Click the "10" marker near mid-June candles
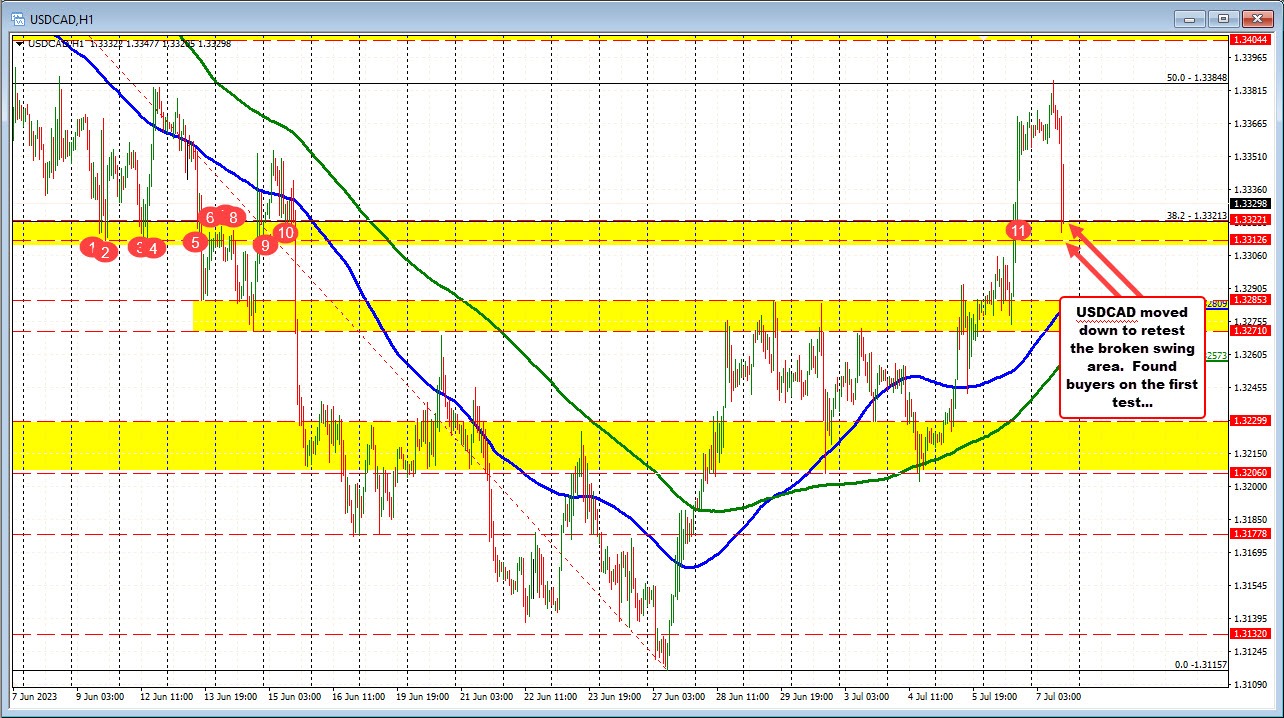This screenshot has width=1284, height=718. click(x=285, y=231)
